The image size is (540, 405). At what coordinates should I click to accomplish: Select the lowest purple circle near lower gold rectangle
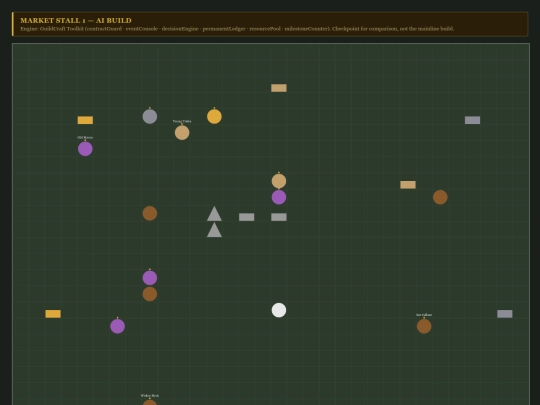[117, 326]
